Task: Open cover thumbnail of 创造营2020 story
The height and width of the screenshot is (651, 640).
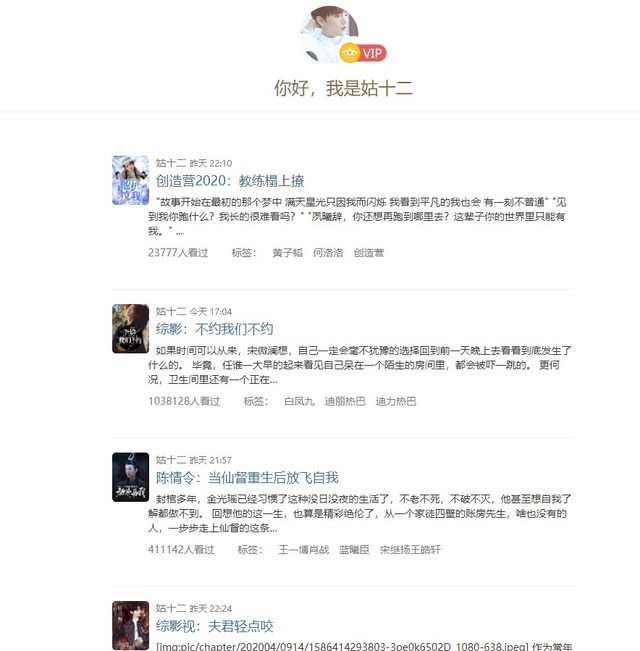Action: 130,180
